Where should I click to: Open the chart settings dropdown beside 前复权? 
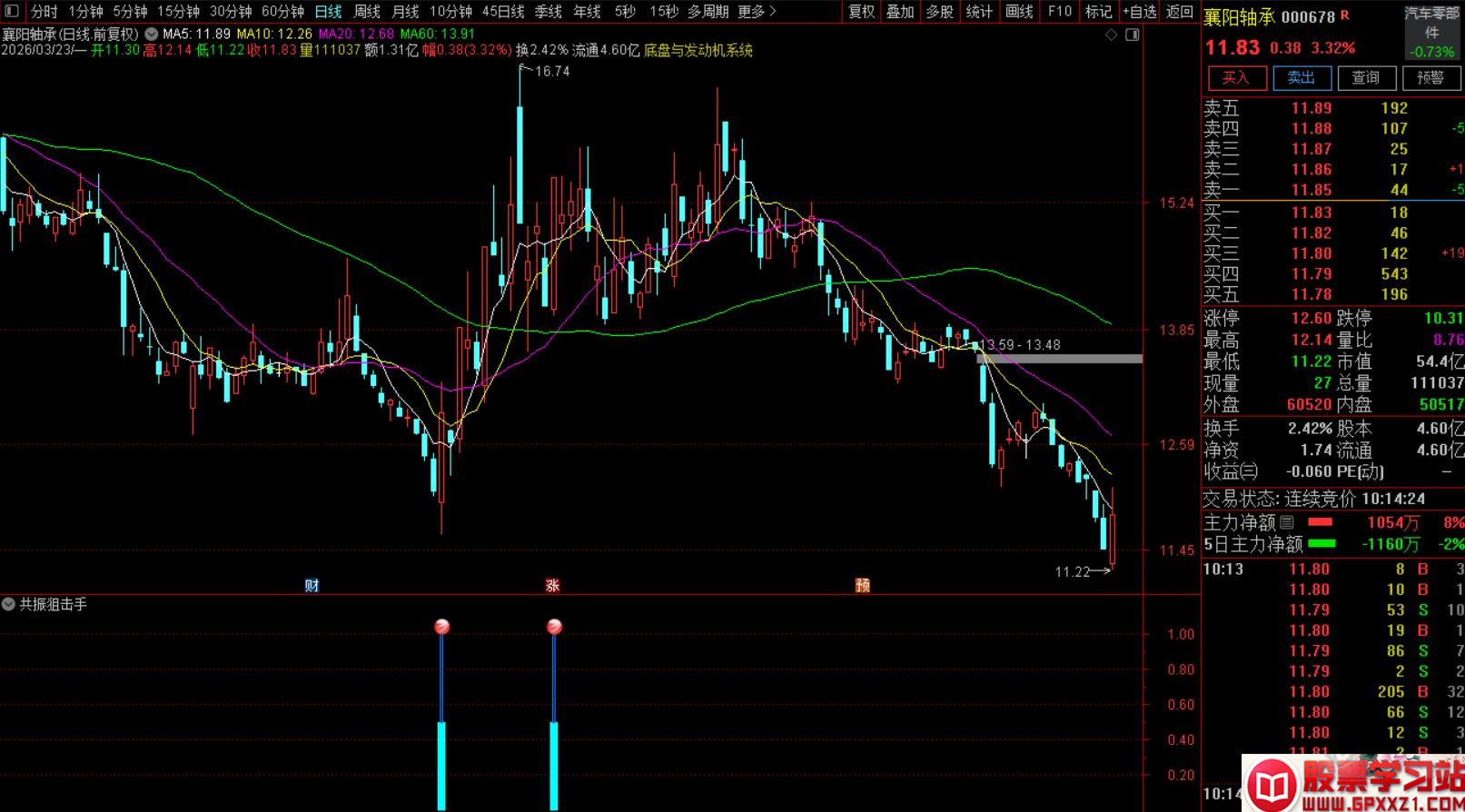click(x=151, y=35)
